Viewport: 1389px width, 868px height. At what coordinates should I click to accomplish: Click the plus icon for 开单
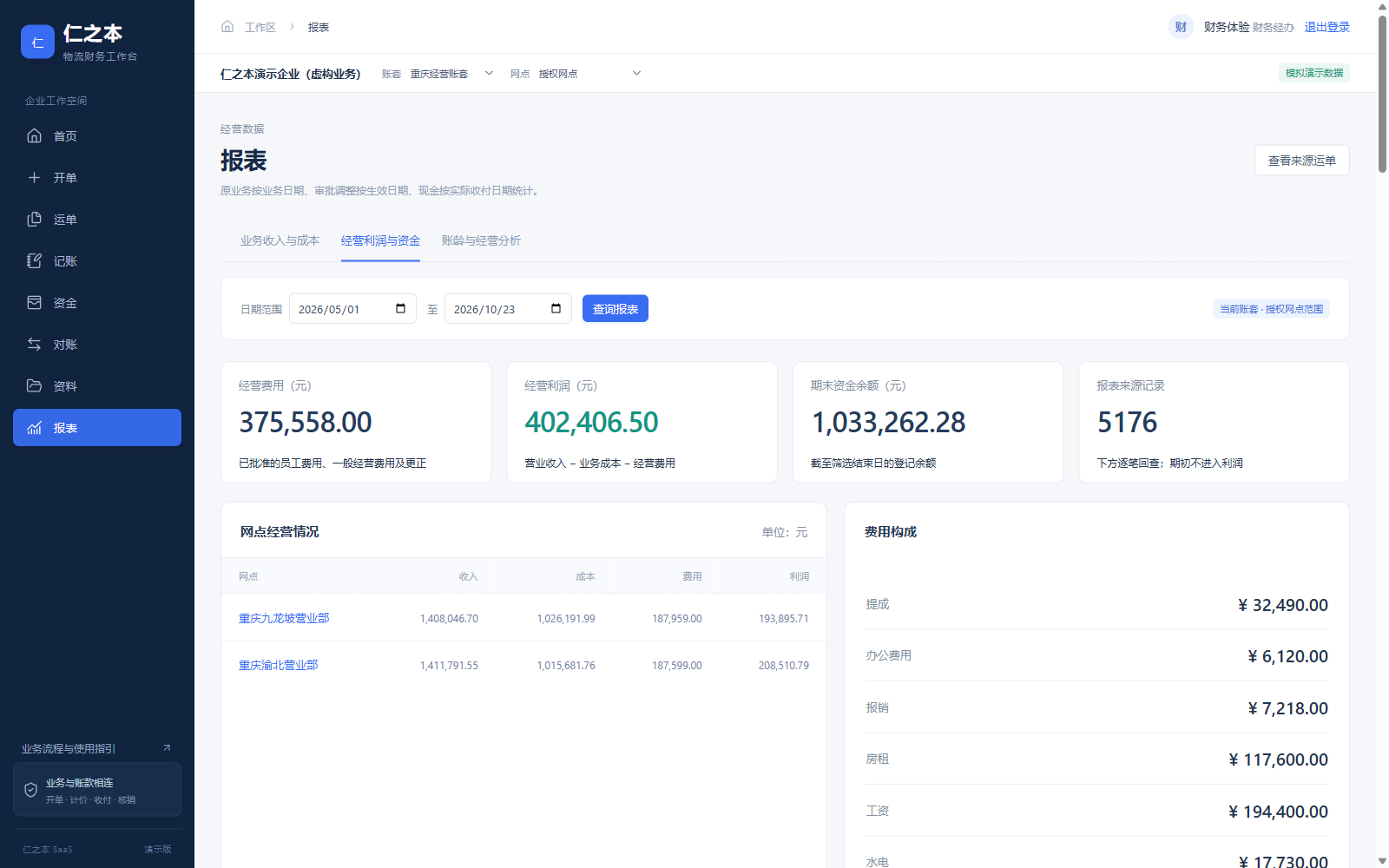(x=35, y=177)
